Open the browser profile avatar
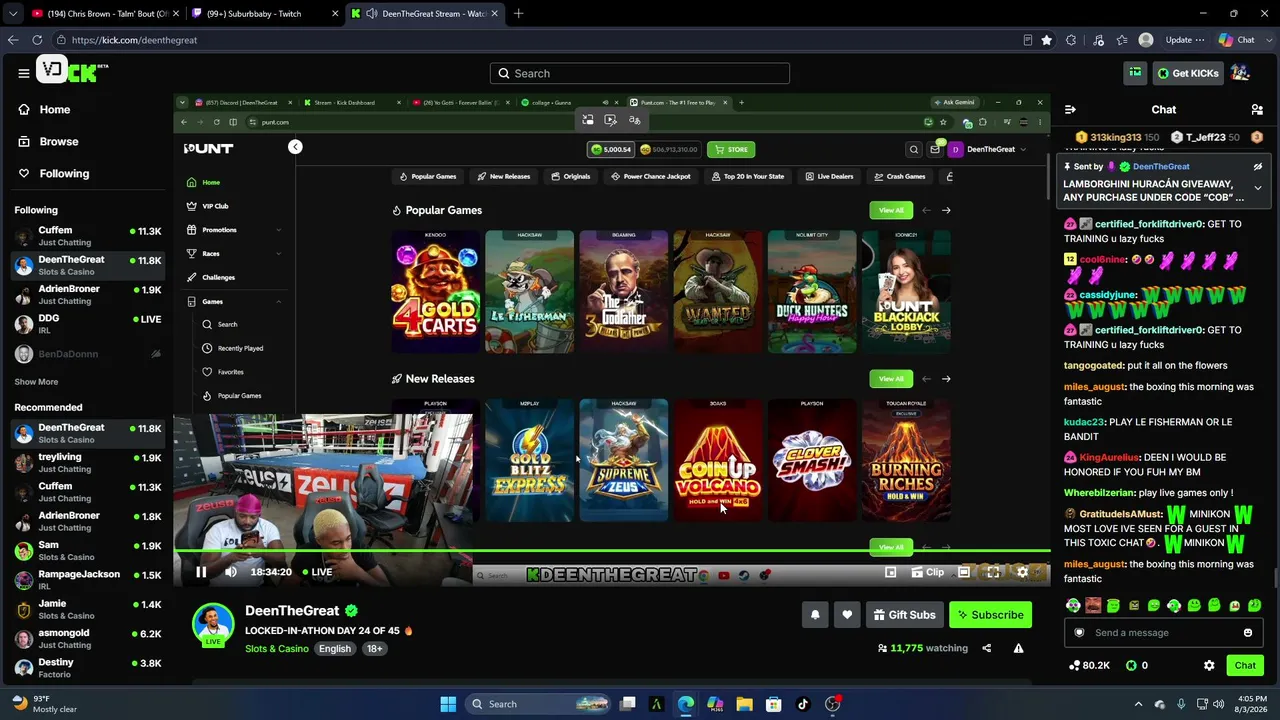 [1146, 40]
